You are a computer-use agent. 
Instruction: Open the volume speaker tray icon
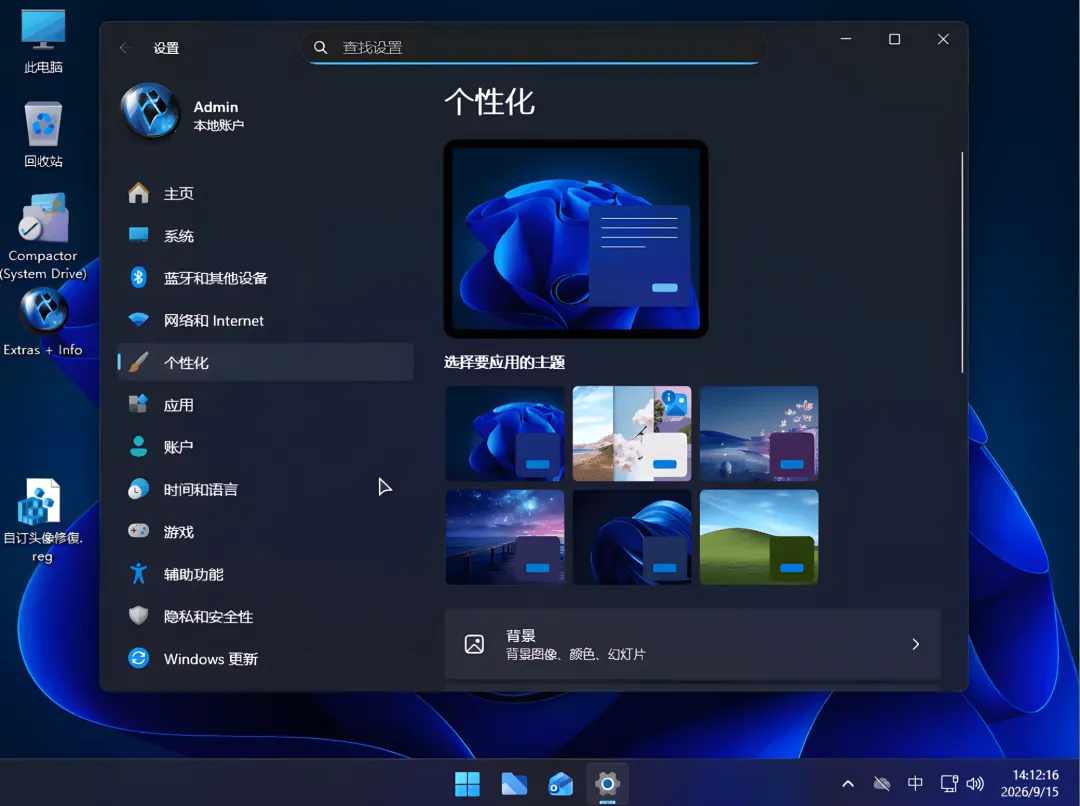coord(975,784)
